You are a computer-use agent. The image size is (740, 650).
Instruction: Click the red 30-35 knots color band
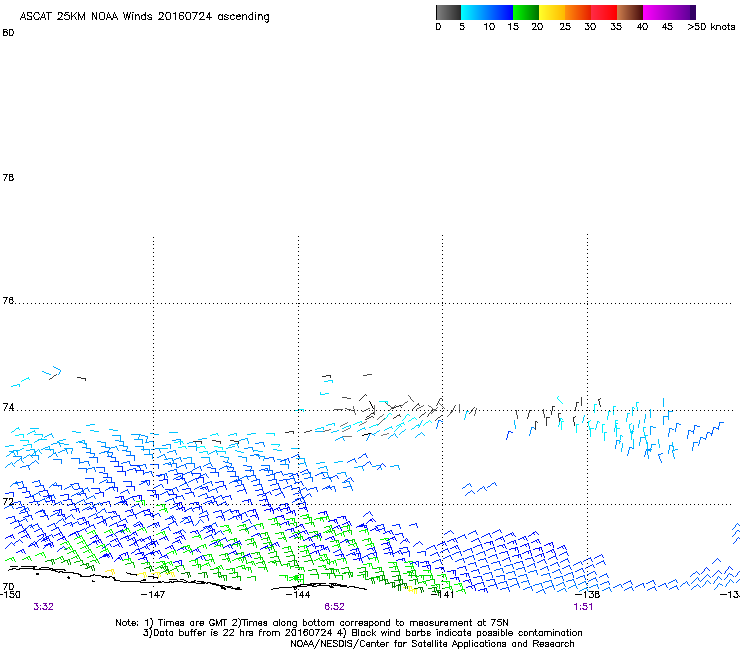(x=604, y=12)
